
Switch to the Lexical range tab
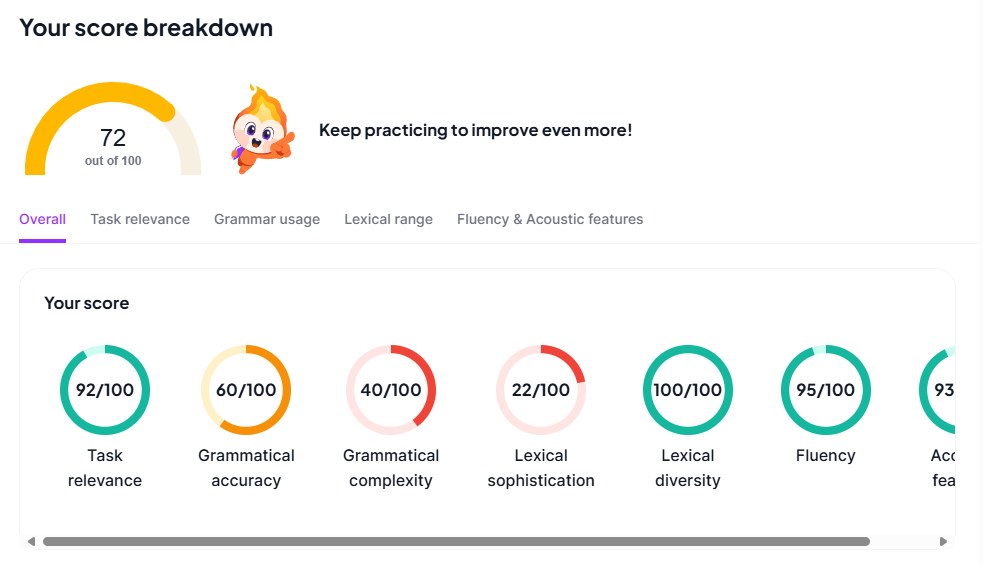pyautogui.click(x=388, y=219)
